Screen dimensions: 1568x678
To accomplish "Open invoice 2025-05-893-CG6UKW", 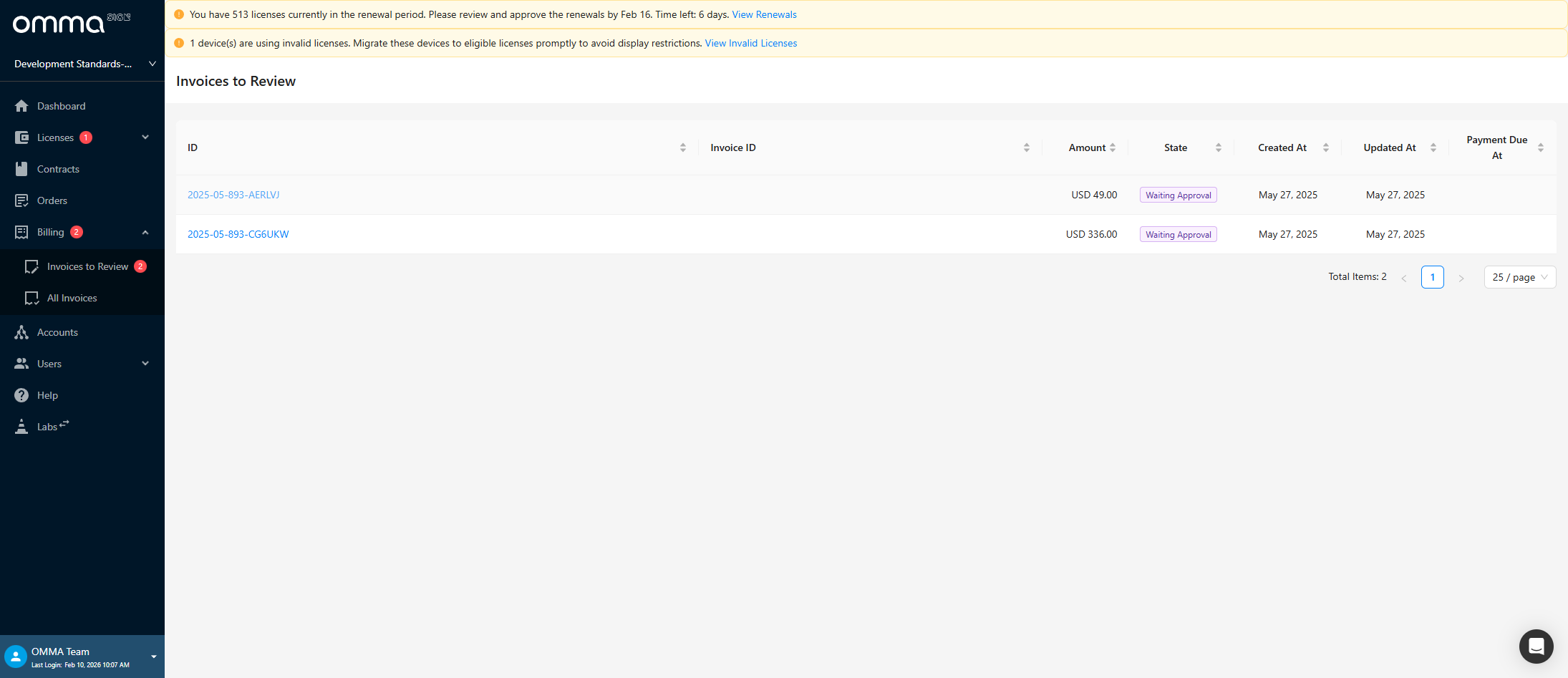I will [x=238, y=234].
